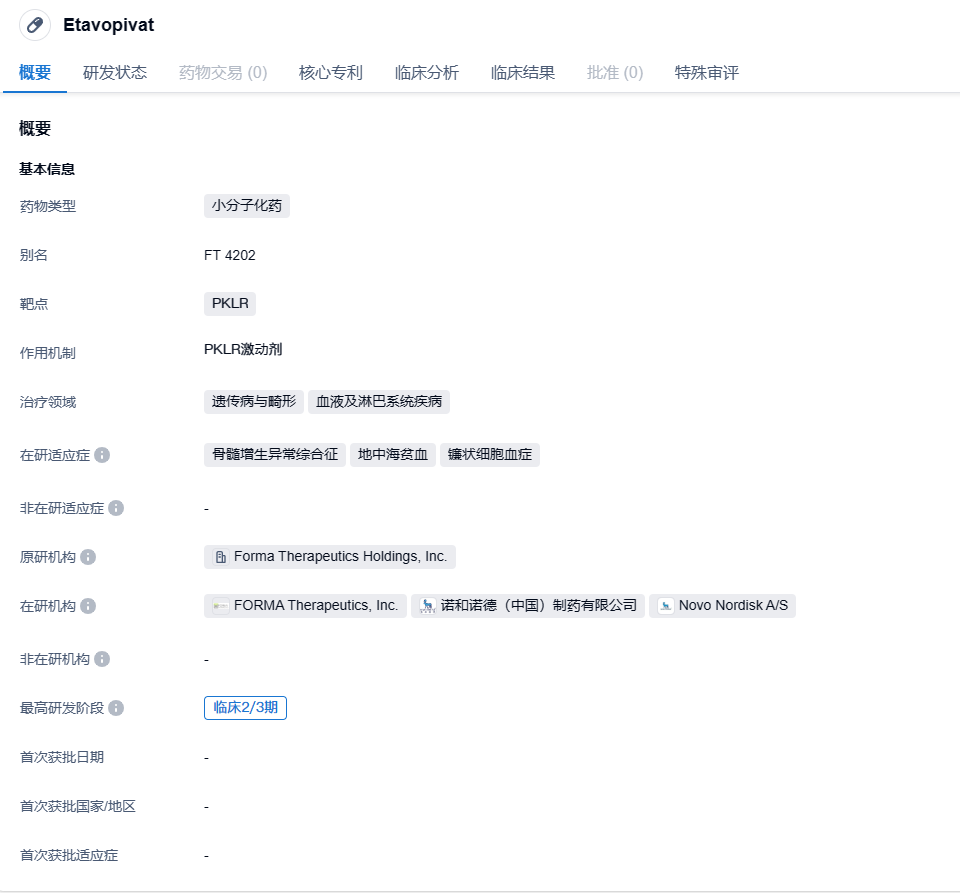This screenshot has width=960, height=893.
Task: Click the 镰状细胞血症 indication tag
Action: (490, 455)
